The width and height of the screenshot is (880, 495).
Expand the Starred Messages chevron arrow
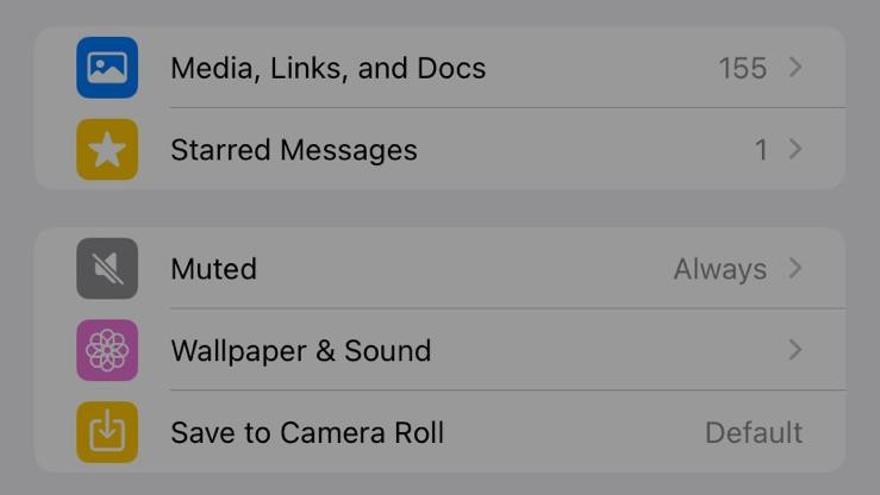(x=795, y=149)
